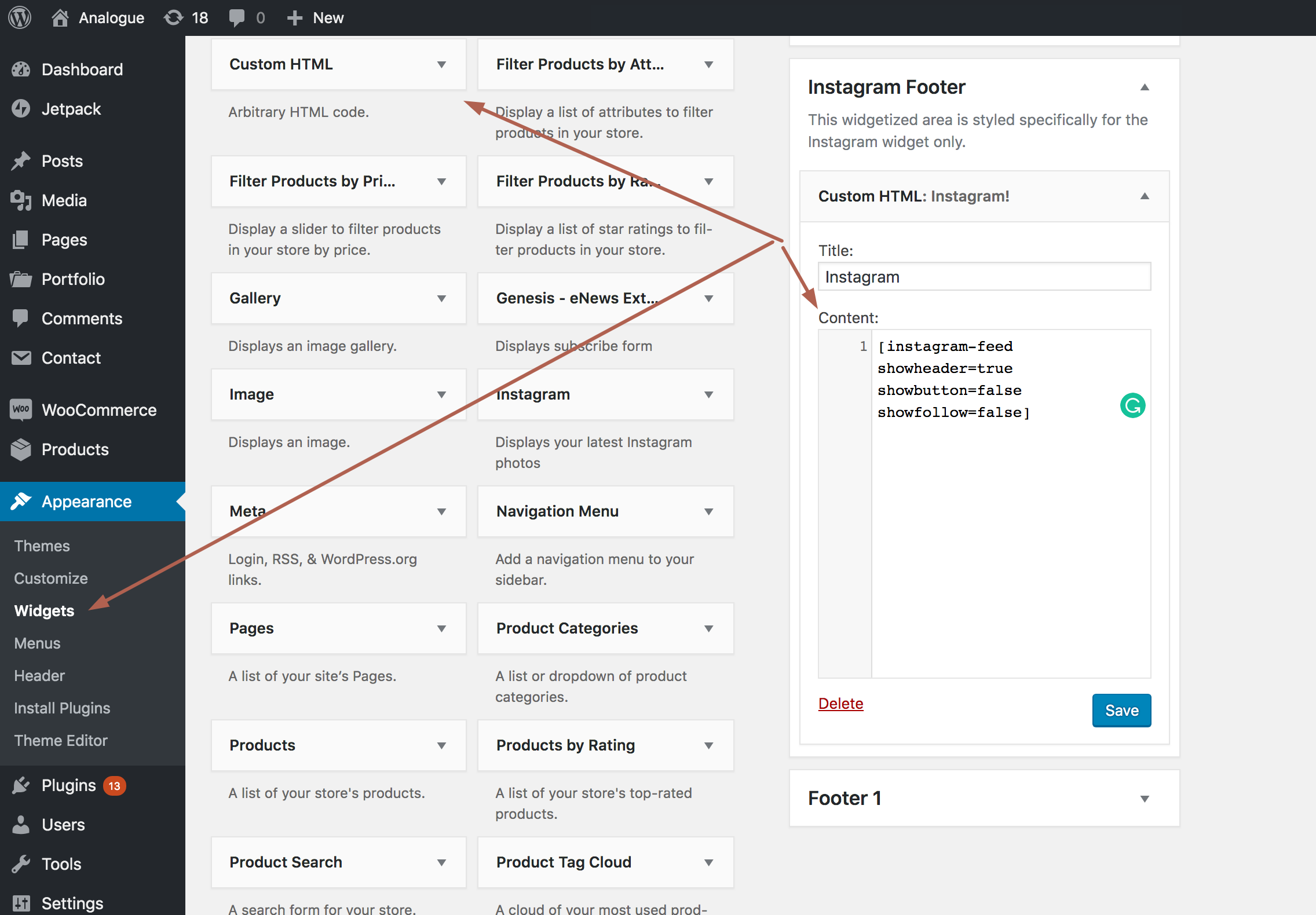Viewport: 1316px width, 915px height.
Task: Expand the Custom HTML available widget
Action: coord(441,64)
